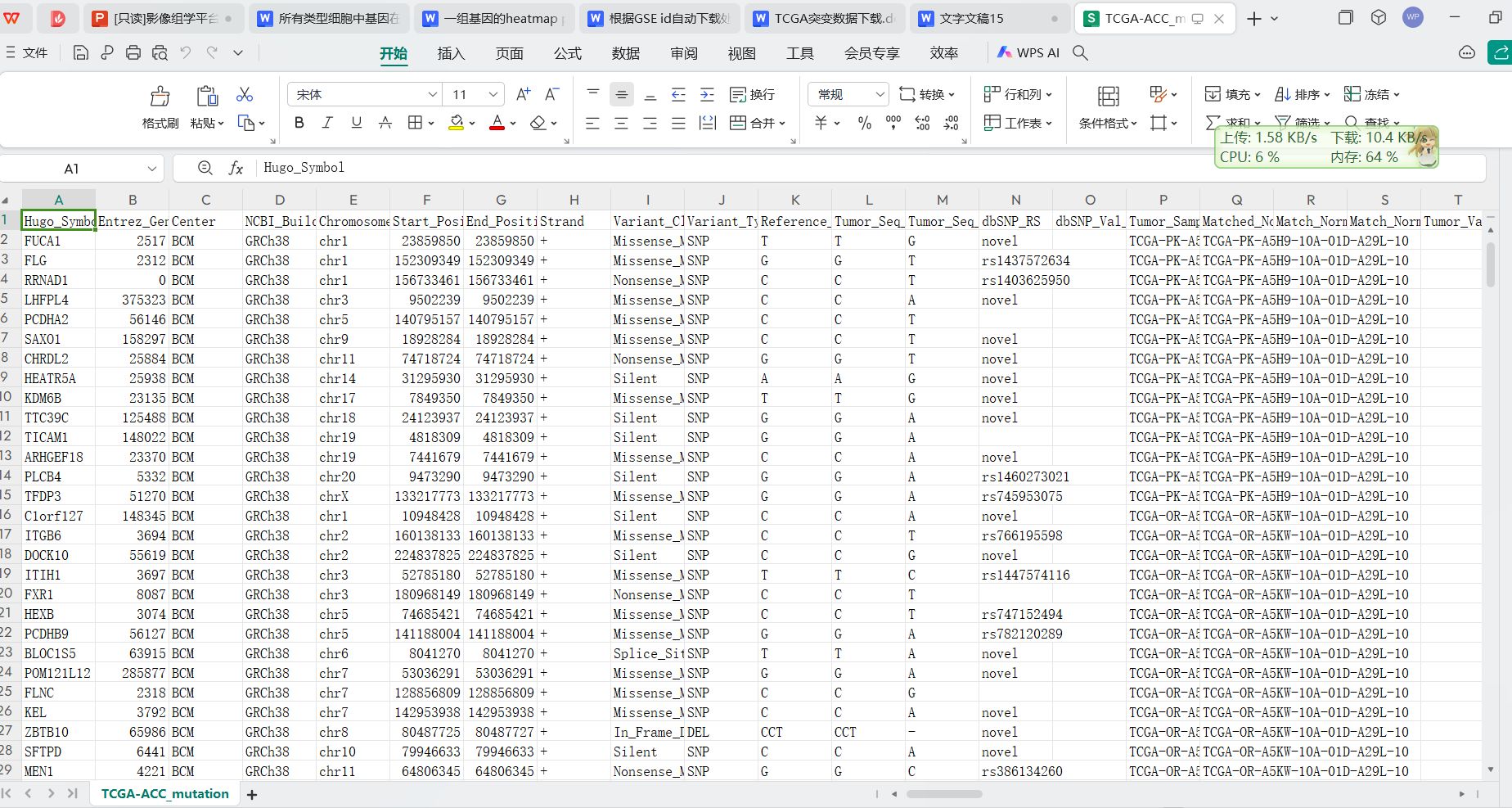Align cell content to bottom
The height and width of the screenshot is (808, 1512).
coord(650,94)
